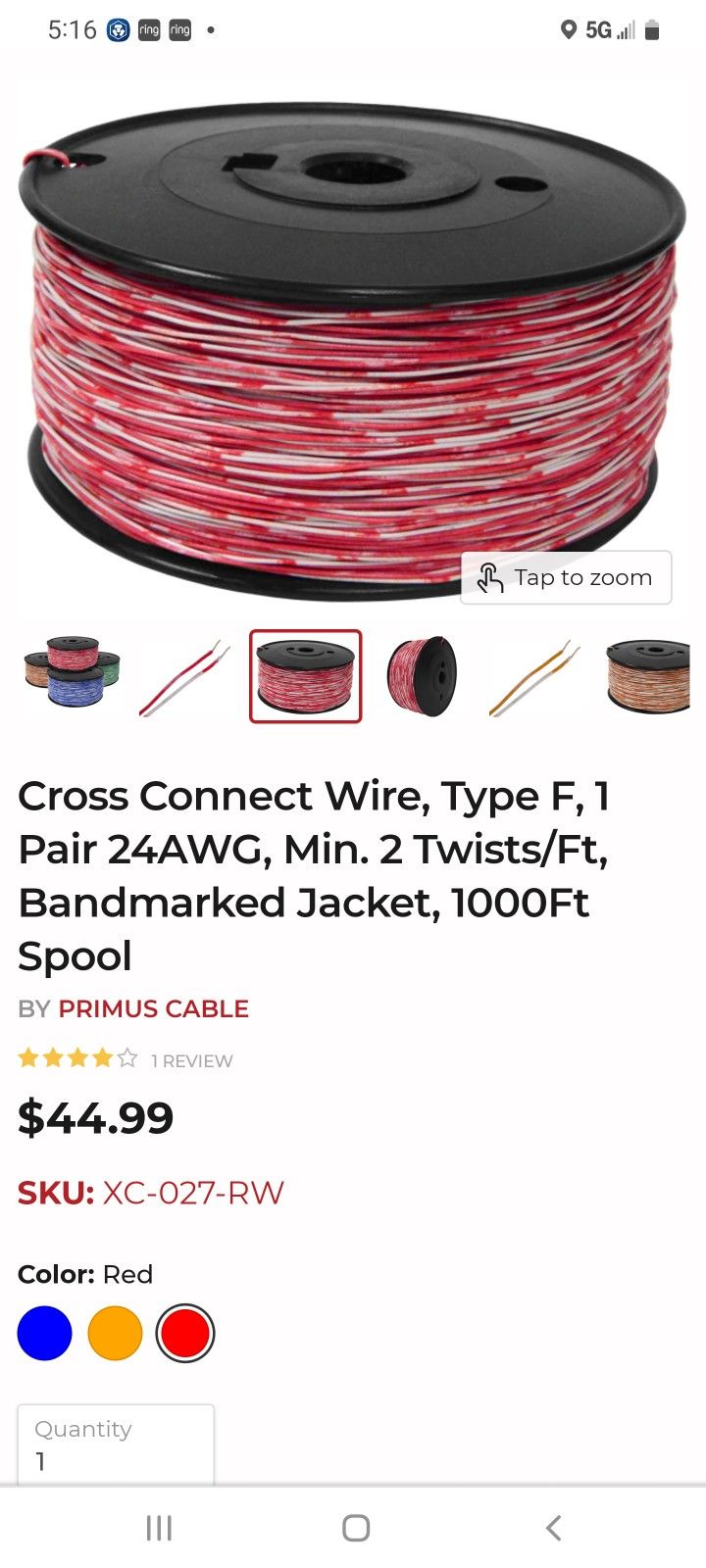Viewport: 706px width, 1568px height.
Task: Open the PRIMUS CABLE brand link
Action: tap(153, 1008)
